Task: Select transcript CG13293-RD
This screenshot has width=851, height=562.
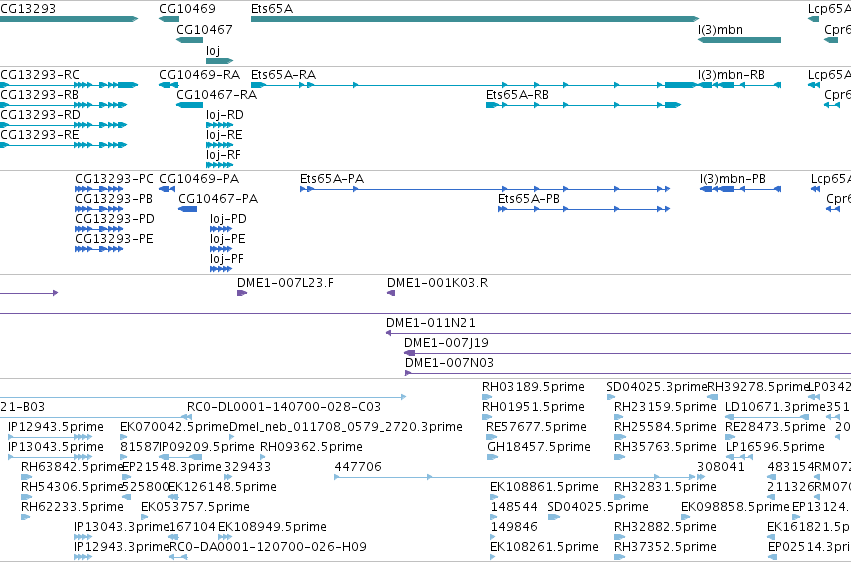Action: [63, 125]
